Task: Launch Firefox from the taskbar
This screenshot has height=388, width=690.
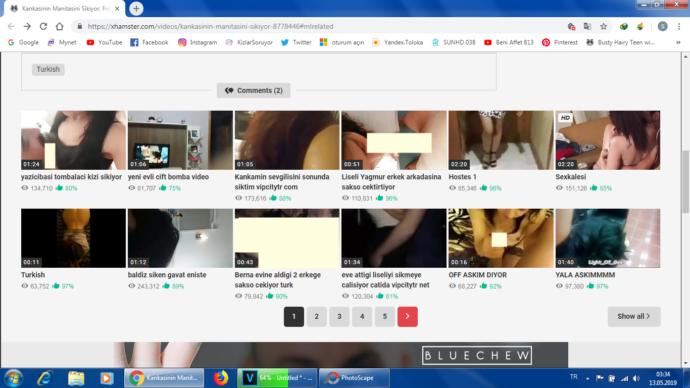Action: 221,378
